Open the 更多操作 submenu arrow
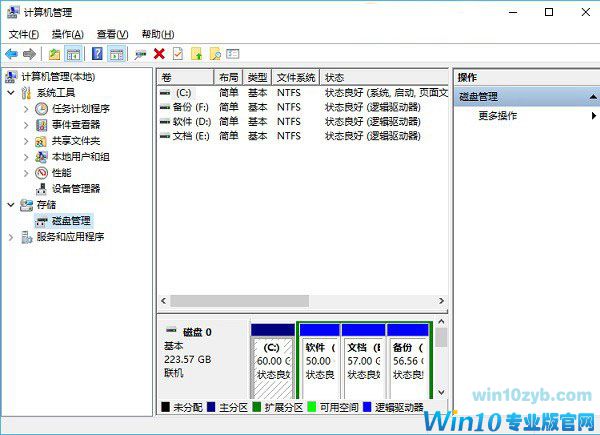The height and width of the screenshot is (435, 600). click(593, 115)
